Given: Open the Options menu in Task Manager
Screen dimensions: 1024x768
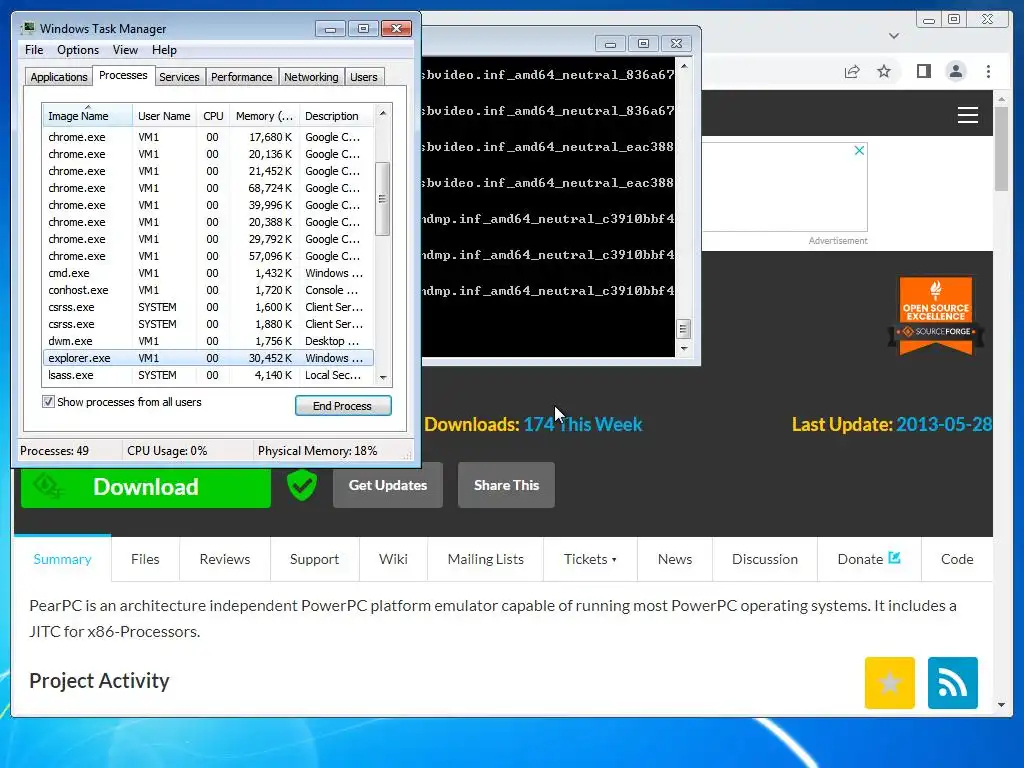Looking at the screenshot, I should (78, 50).
